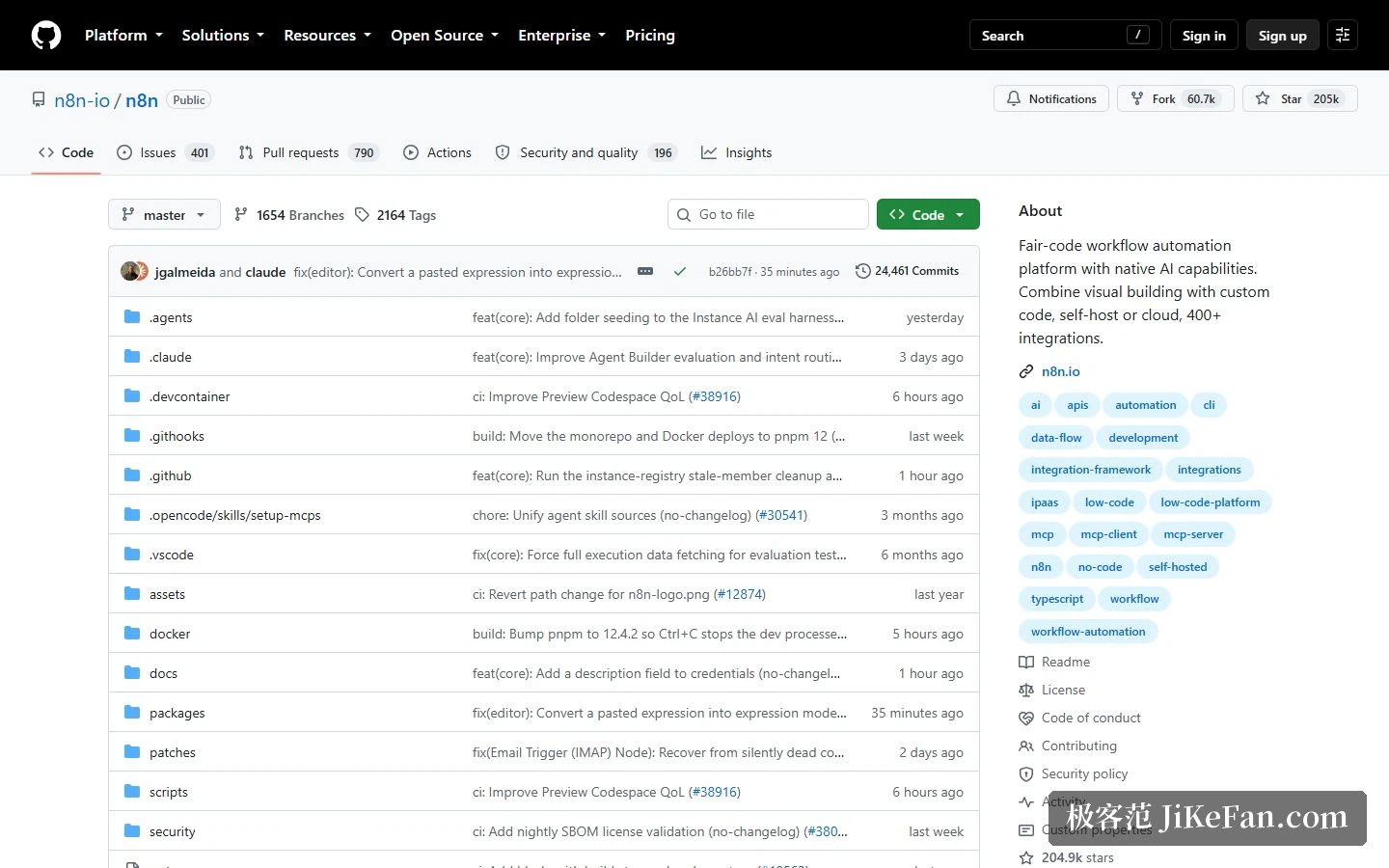Open the Actions tab
This screenshot has width=1389, height=868.
click(438, 152)
